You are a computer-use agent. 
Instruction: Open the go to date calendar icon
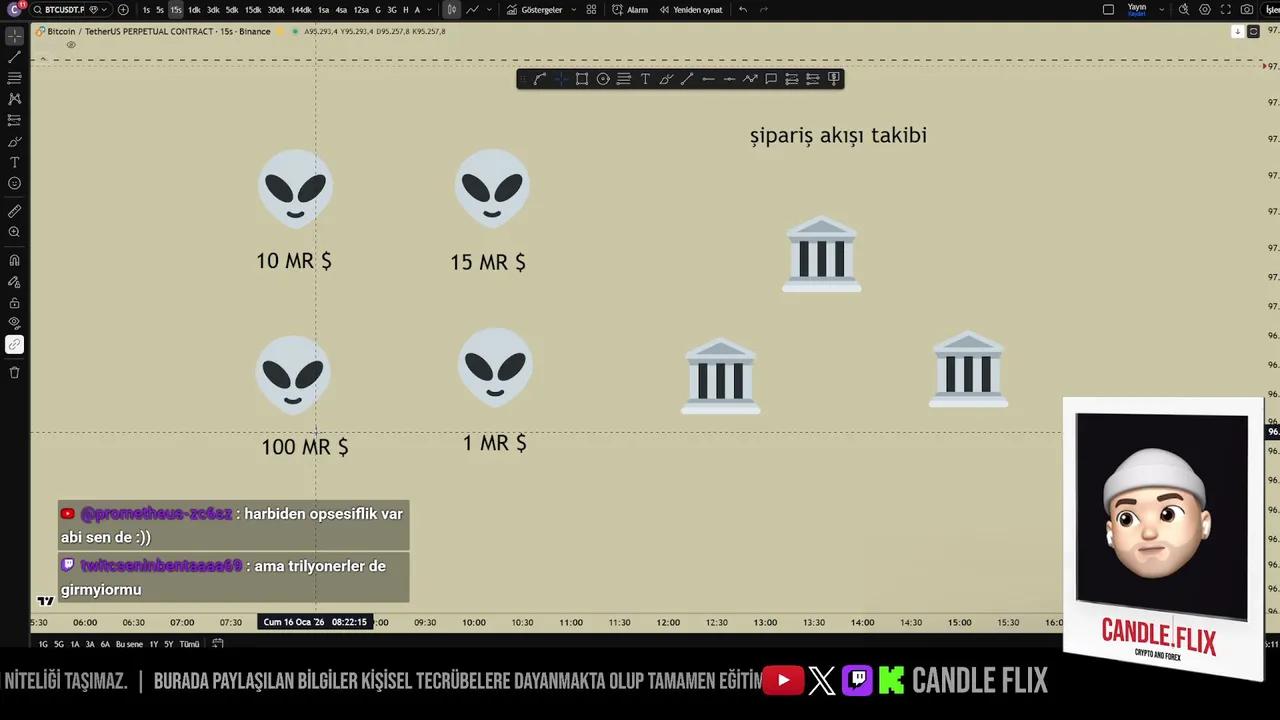coord(218,644)
